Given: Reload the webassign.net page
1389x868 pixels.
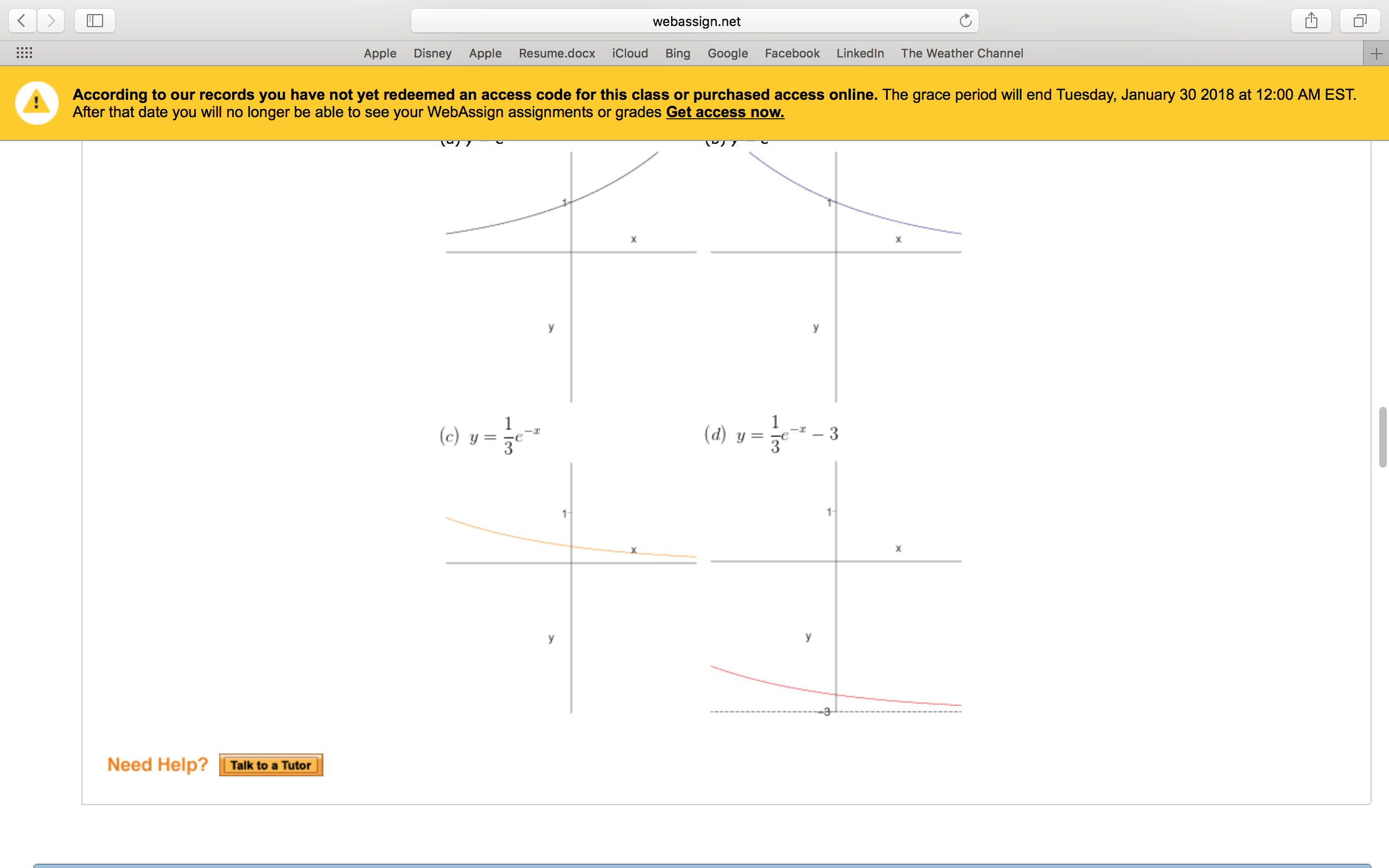Looking at the screenshot, I should coord(965,21).
